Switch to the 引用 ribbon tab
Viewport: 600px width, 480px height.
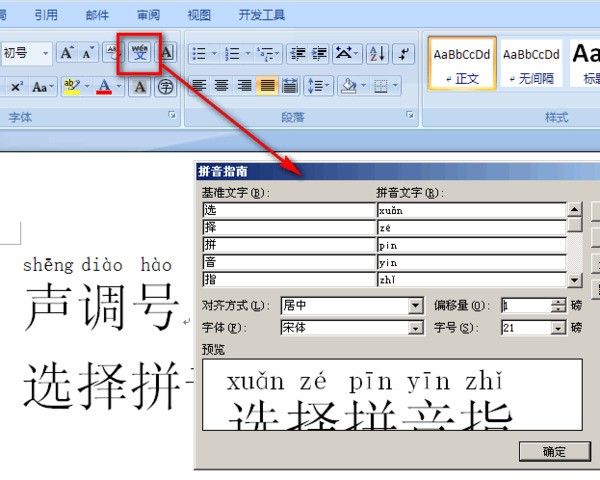[x=46, y=15]
